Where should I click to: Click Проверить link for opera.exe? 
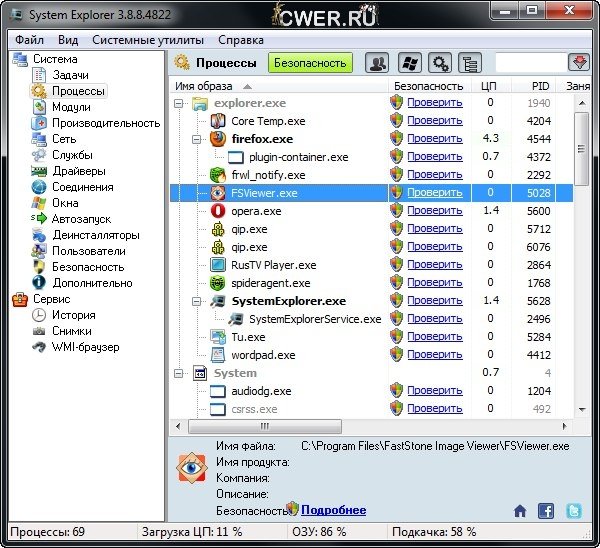pyautogui.click(x=435, y=210)
